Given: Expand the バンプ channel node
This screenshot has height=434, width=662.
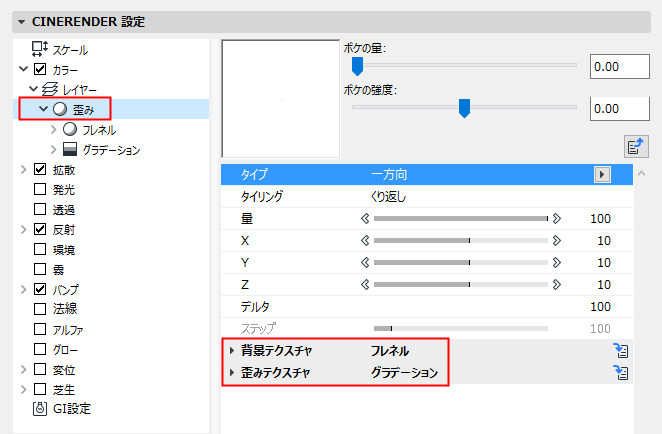Looking at the screenshot, I should click(x=24, y=290).
